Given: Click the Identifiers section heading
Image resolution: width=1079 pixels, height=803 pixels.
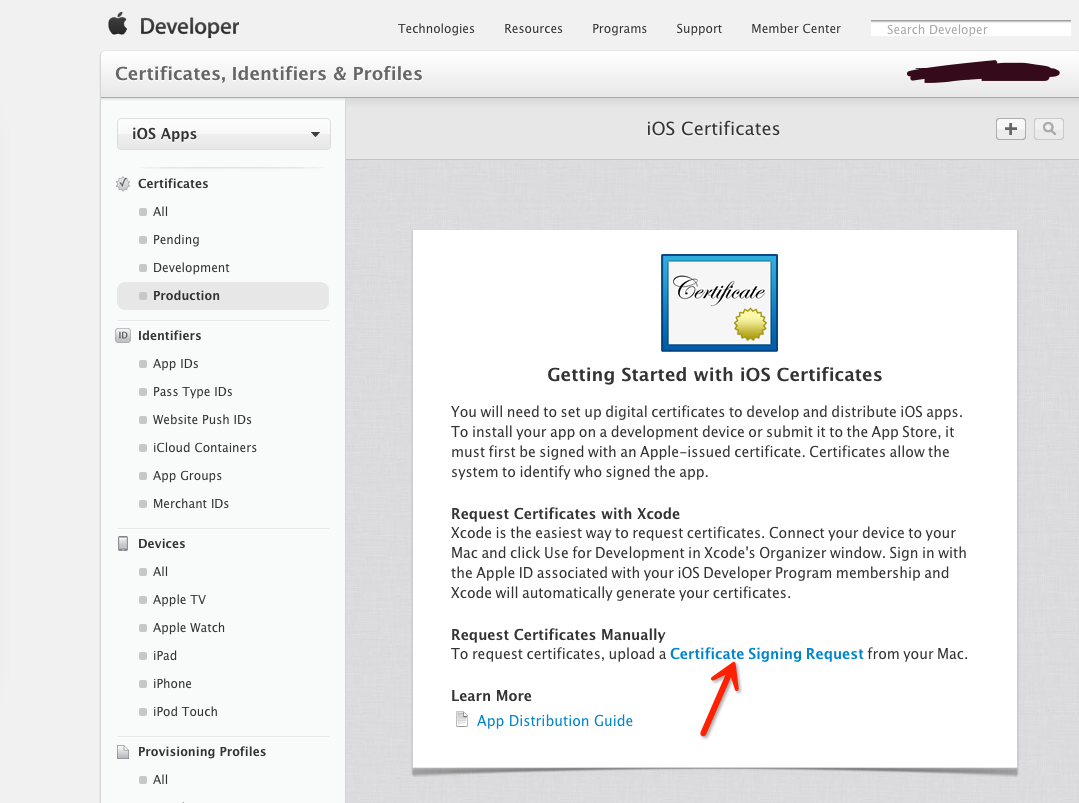Looking at the screenshot, I should [169, 336].
